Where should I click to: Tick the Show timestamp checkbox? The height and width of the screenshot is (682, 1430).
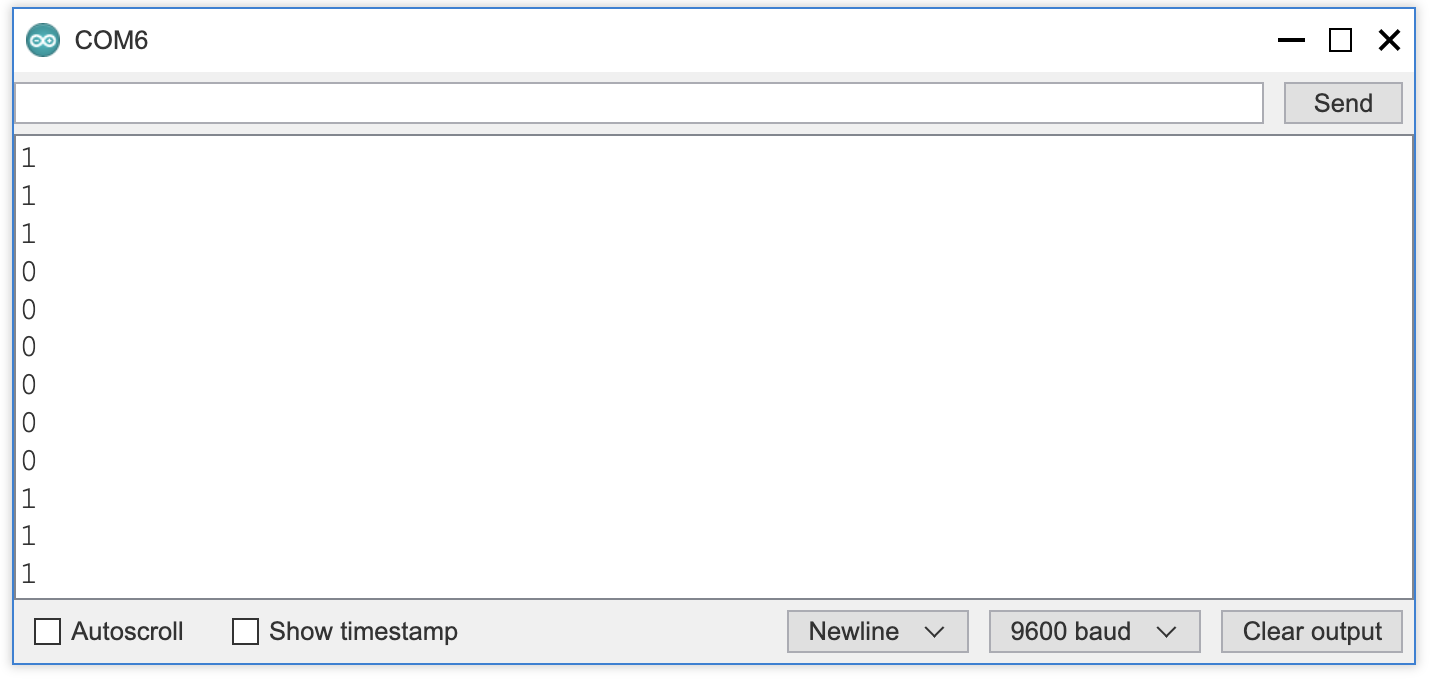[x=245, y=632]
